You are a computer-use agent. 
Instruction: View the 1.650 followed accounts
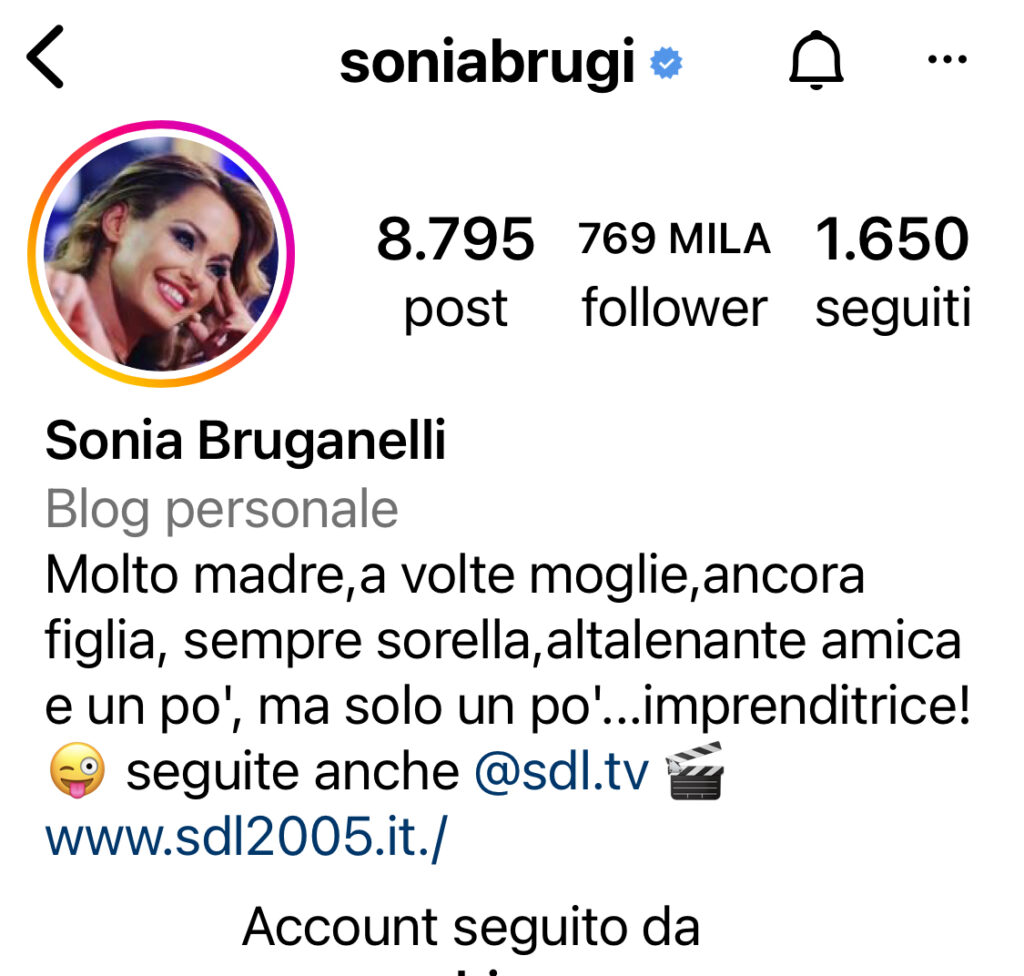pos(892,239)
